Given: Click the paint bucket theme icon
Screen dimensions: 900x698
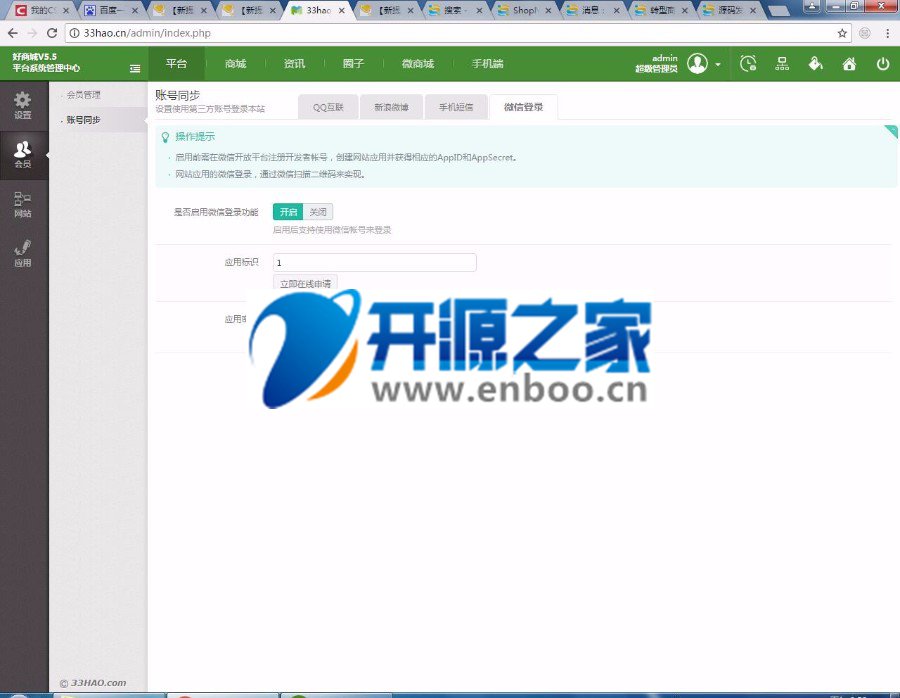Looking at the screenshot, I should (815, 64).
